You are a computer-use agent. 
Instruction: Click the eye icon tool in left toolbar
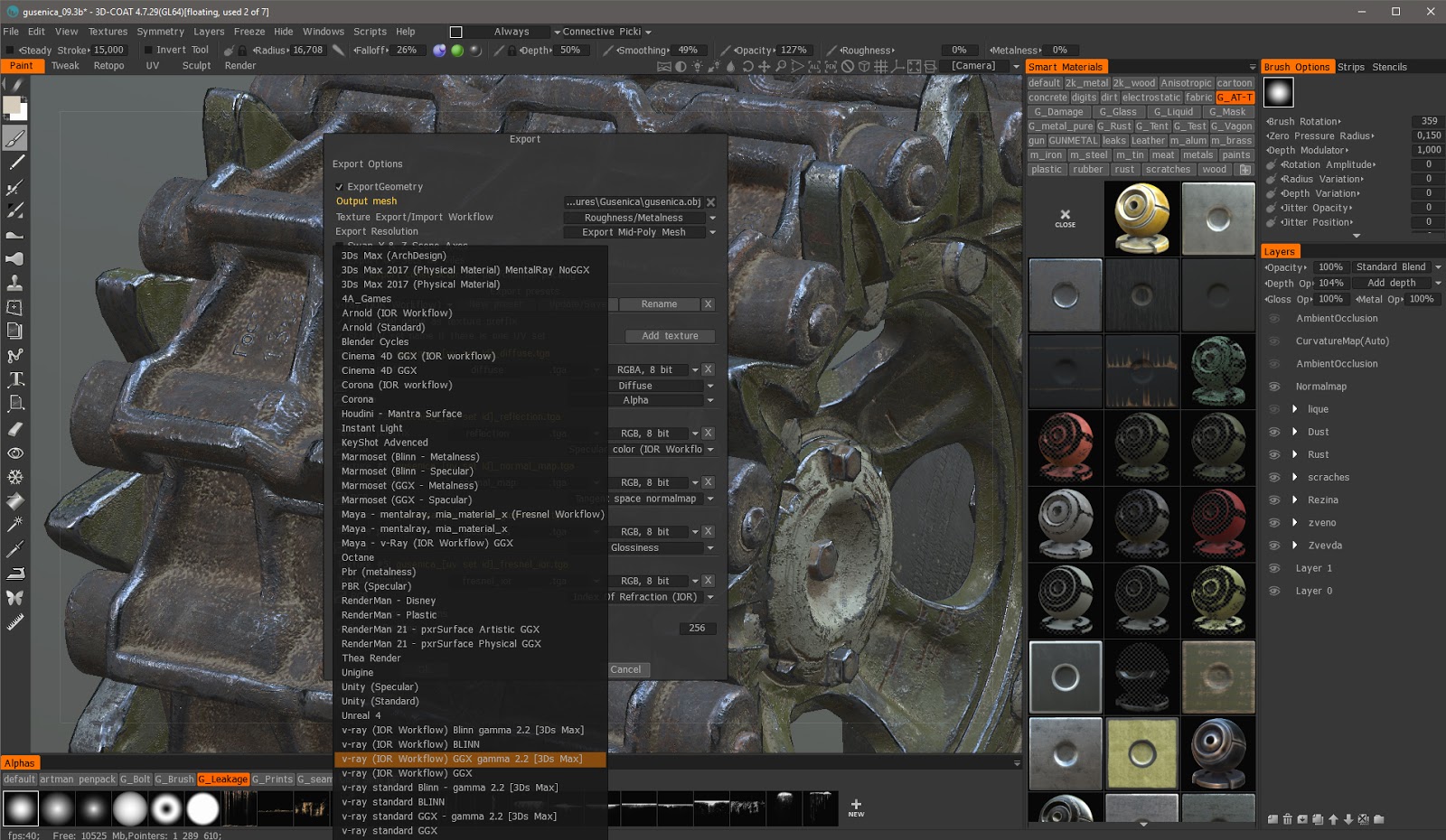[14, 453]
